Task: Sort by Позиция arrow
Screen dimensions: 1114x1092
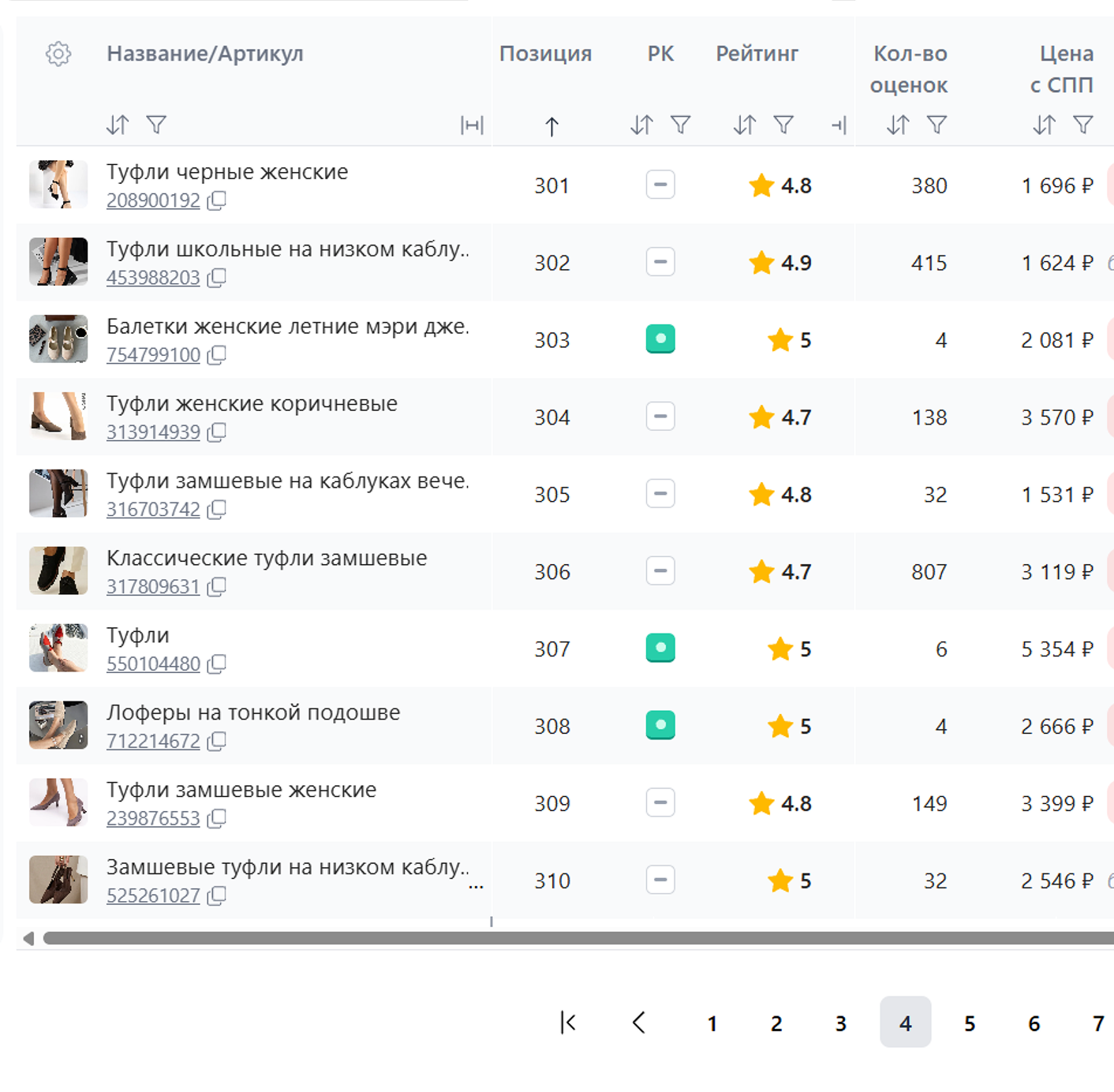Action: click(x=551, y=126)
